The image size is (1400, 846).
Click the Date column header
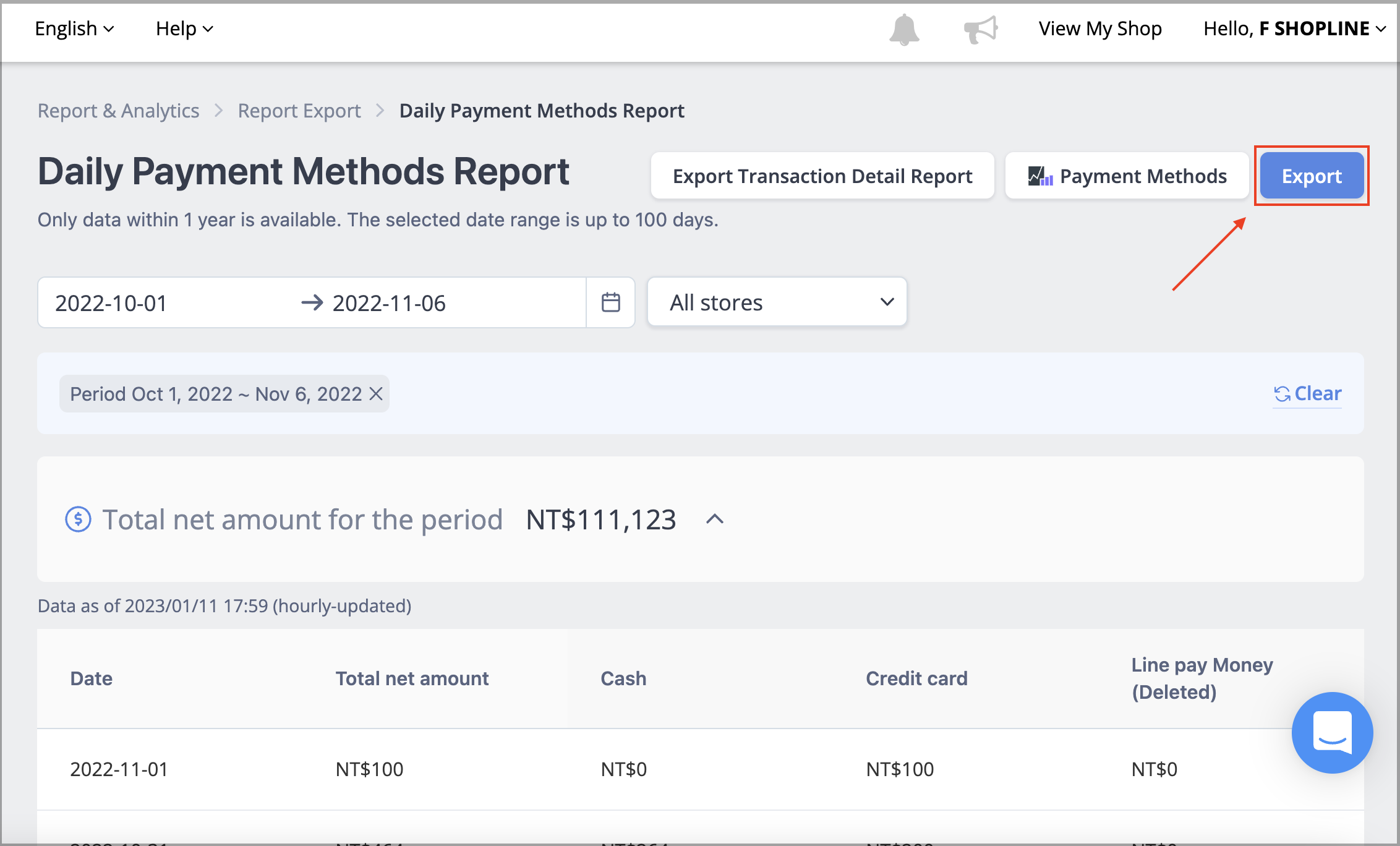click(x=92, y=678)
